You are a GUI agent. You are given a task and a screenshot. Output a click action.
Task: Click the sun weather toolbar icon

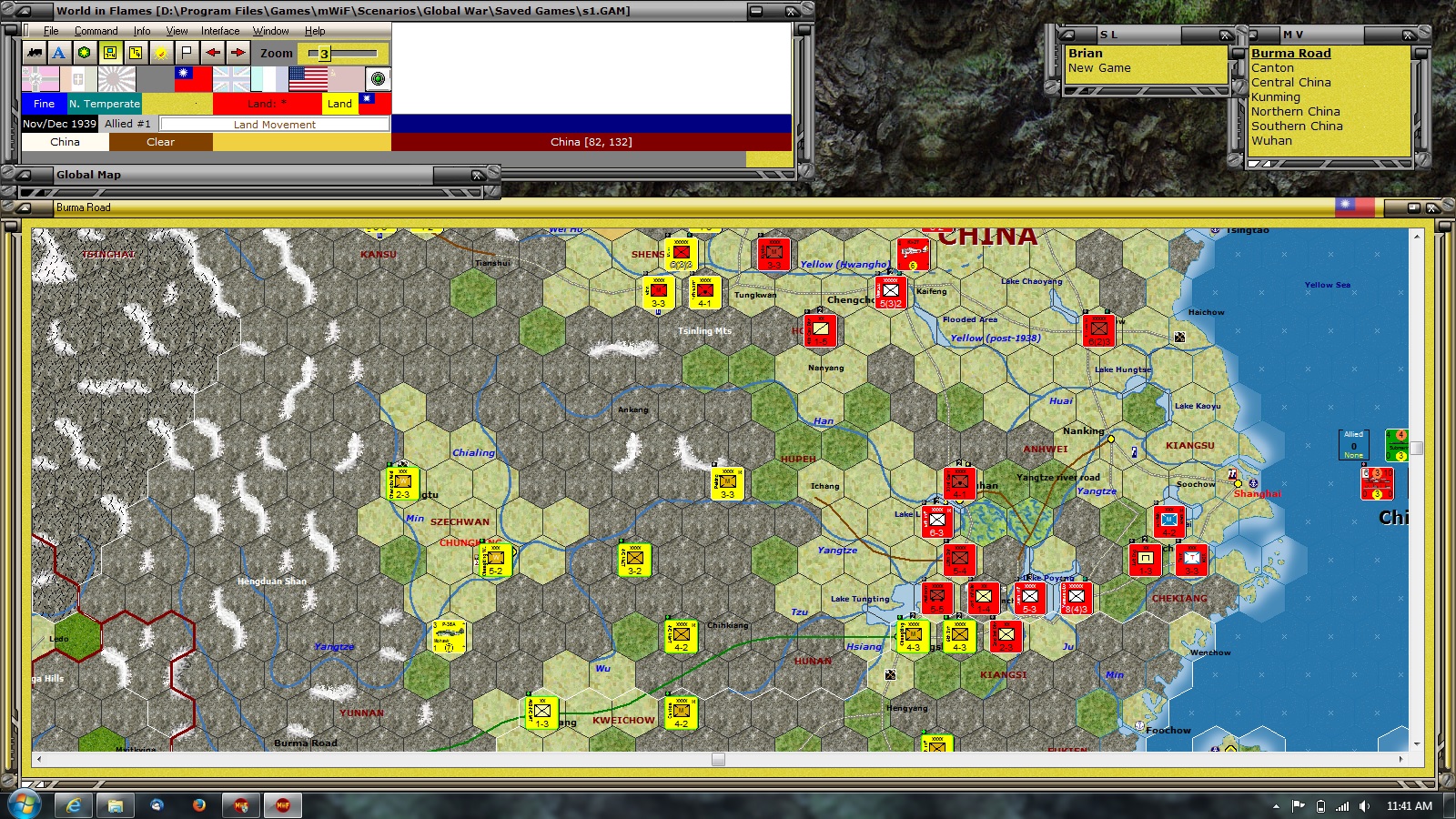click(x=161, y=53)
